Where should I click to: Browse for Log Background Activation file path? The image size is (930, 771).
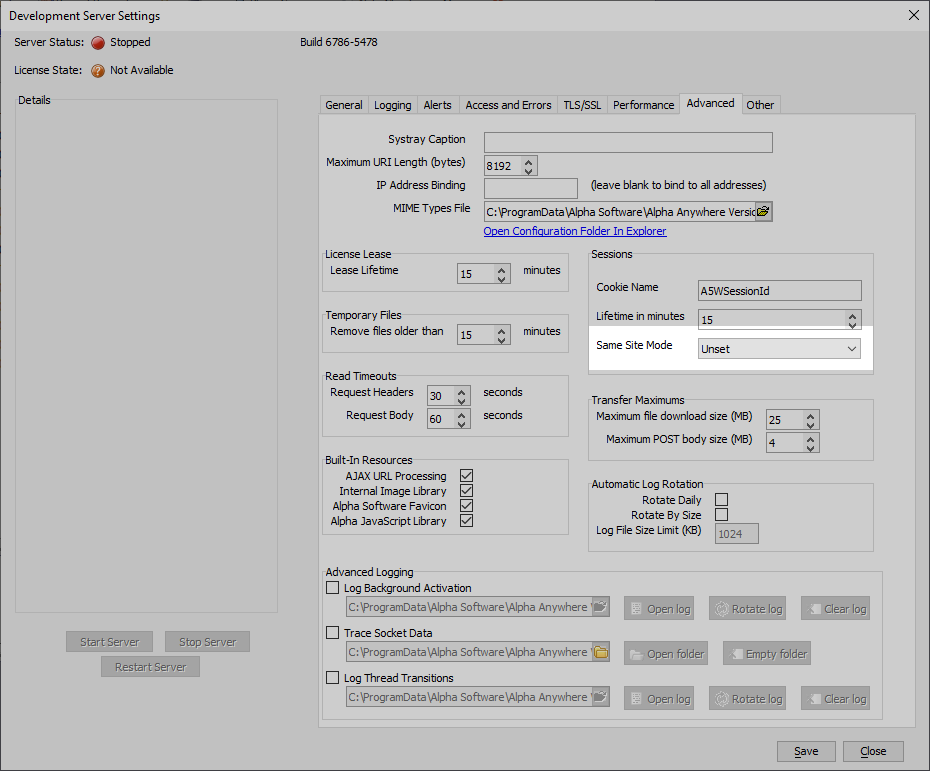pos(600,607)
